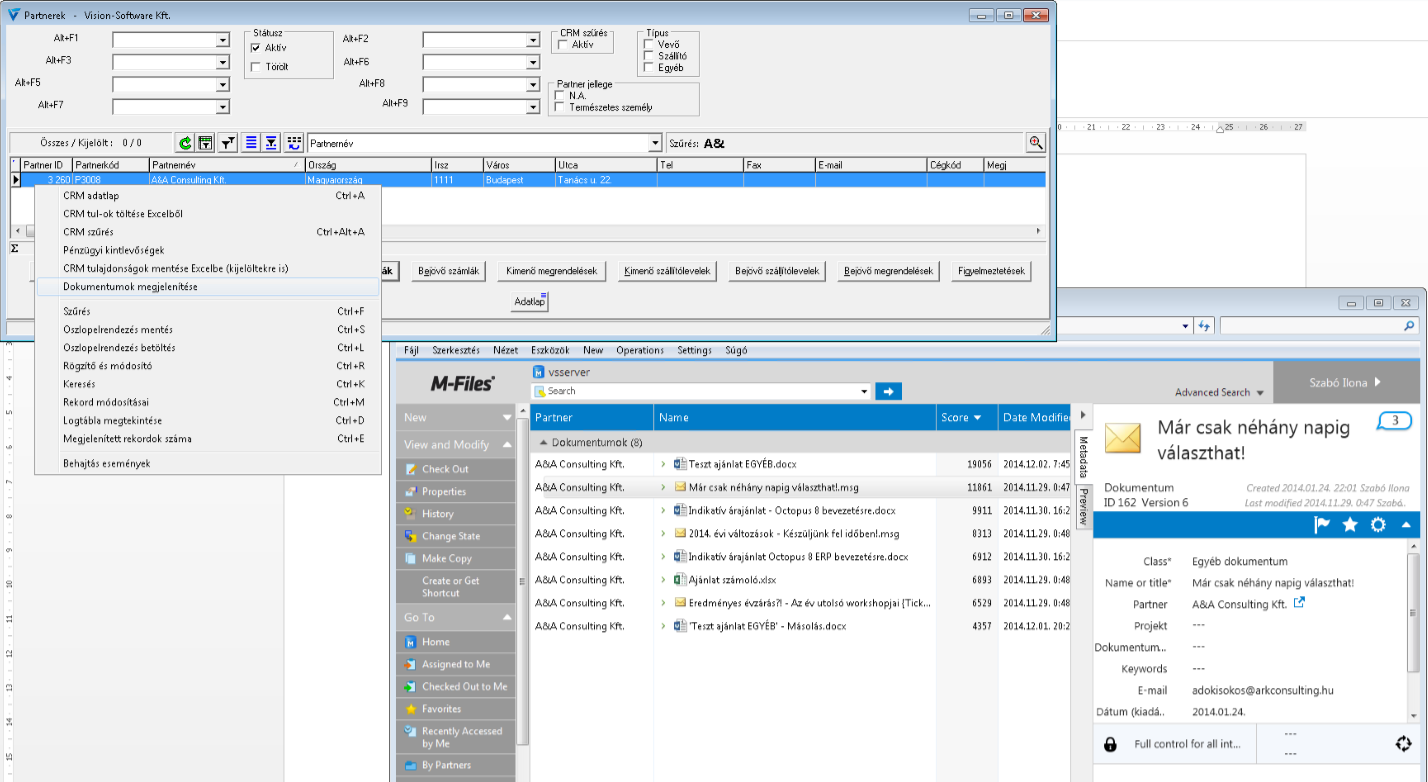Click the Check Out sidebar icon
Image resolution: width=1428 pixels, height=782 pixels.
tap(410, 469)
